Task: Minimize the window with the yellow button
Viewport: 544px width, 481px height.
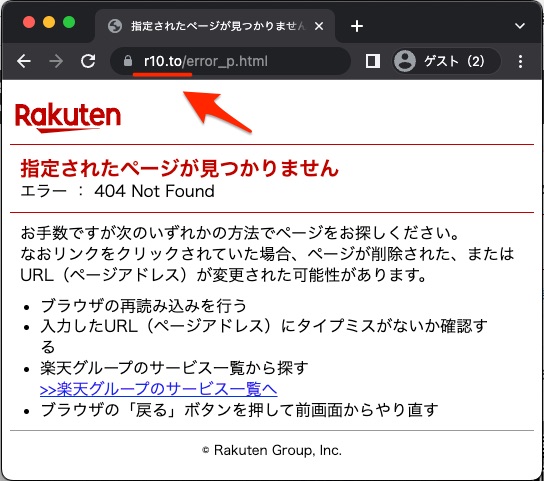Action: point(49,22)
